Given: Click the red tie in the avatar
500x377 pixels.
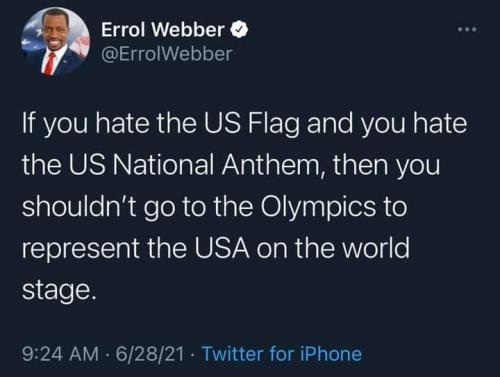Looking at the screenshot, I should pos(50,63).
